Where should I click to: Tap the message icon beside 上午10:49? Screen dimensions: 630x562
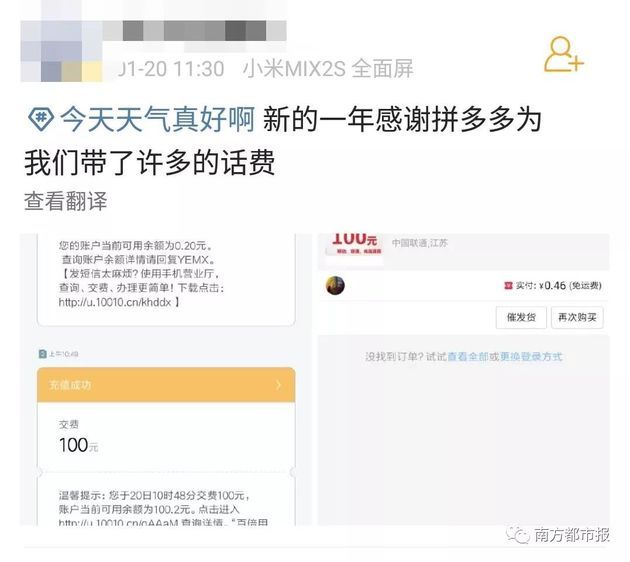(x=43, y=354)
